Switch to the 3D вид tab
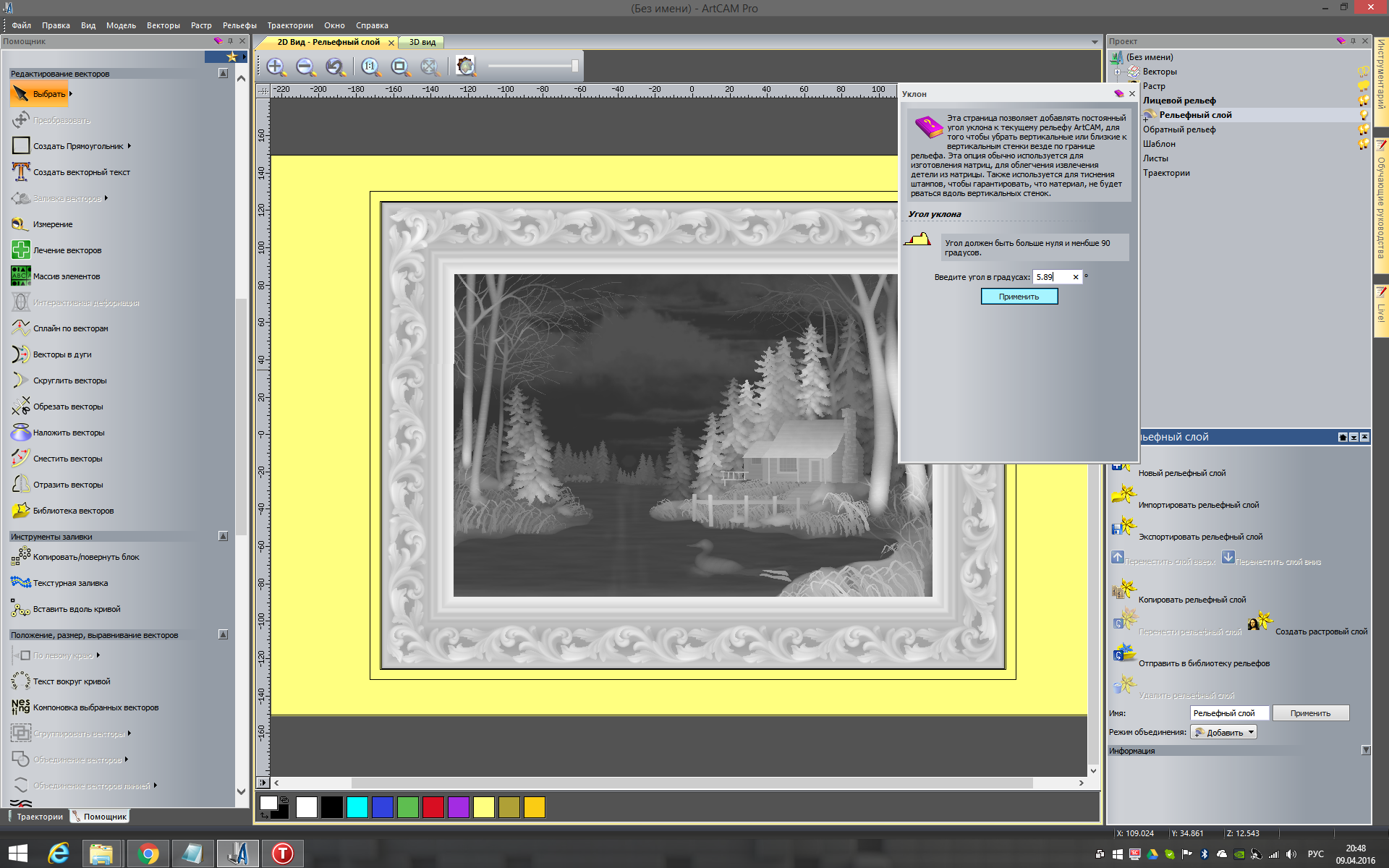This screenshot has width=1389, height=868. click(x=422, y=42)
